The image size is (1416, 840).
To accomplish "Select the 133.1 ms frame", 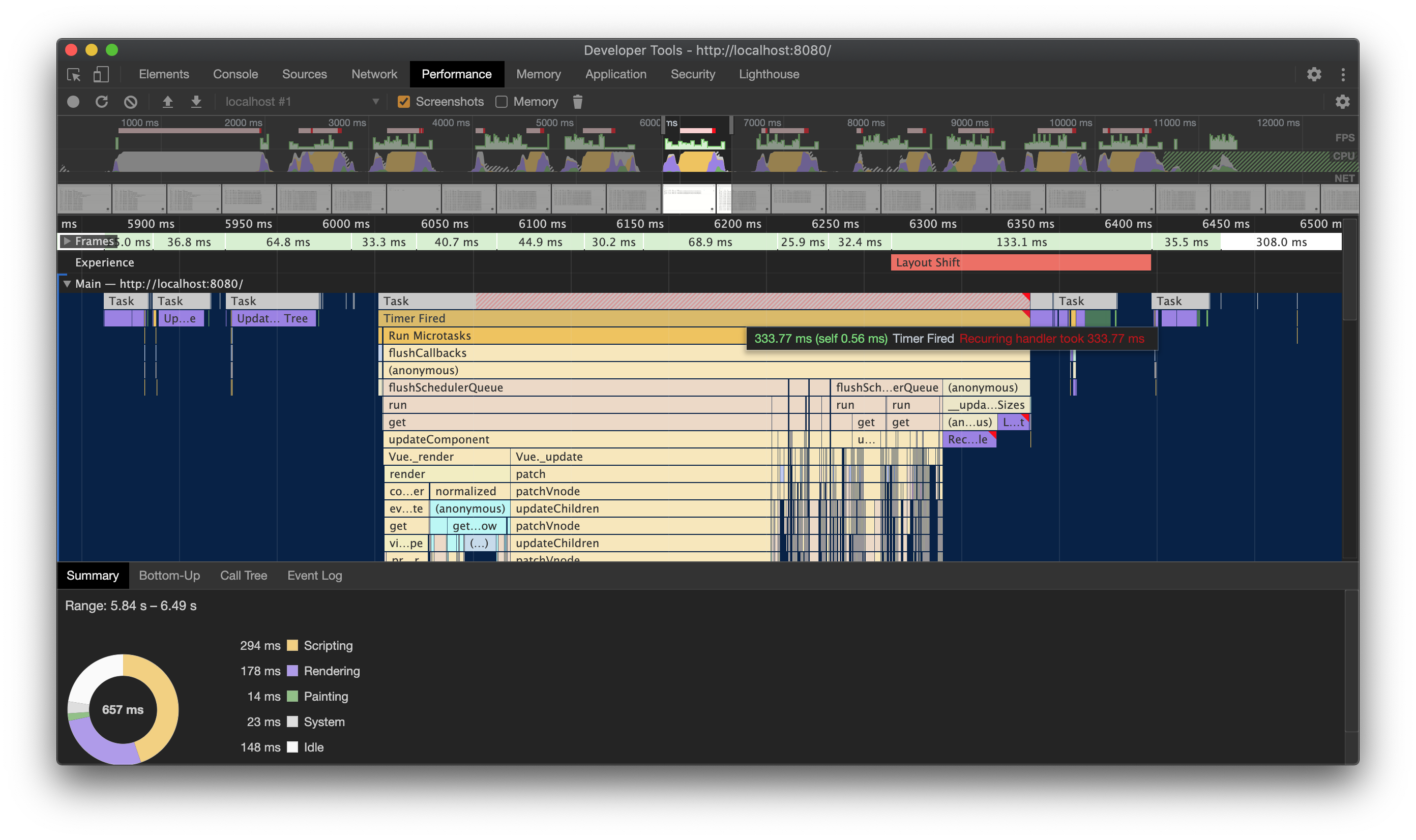I will click(x=1021, y=242).
